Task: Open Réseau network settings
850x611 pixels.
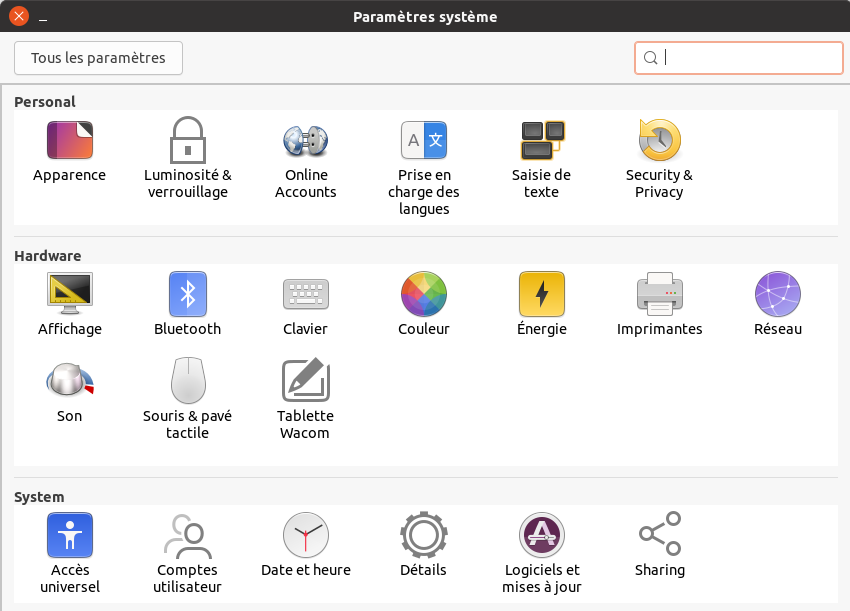Action: point(777,294)
